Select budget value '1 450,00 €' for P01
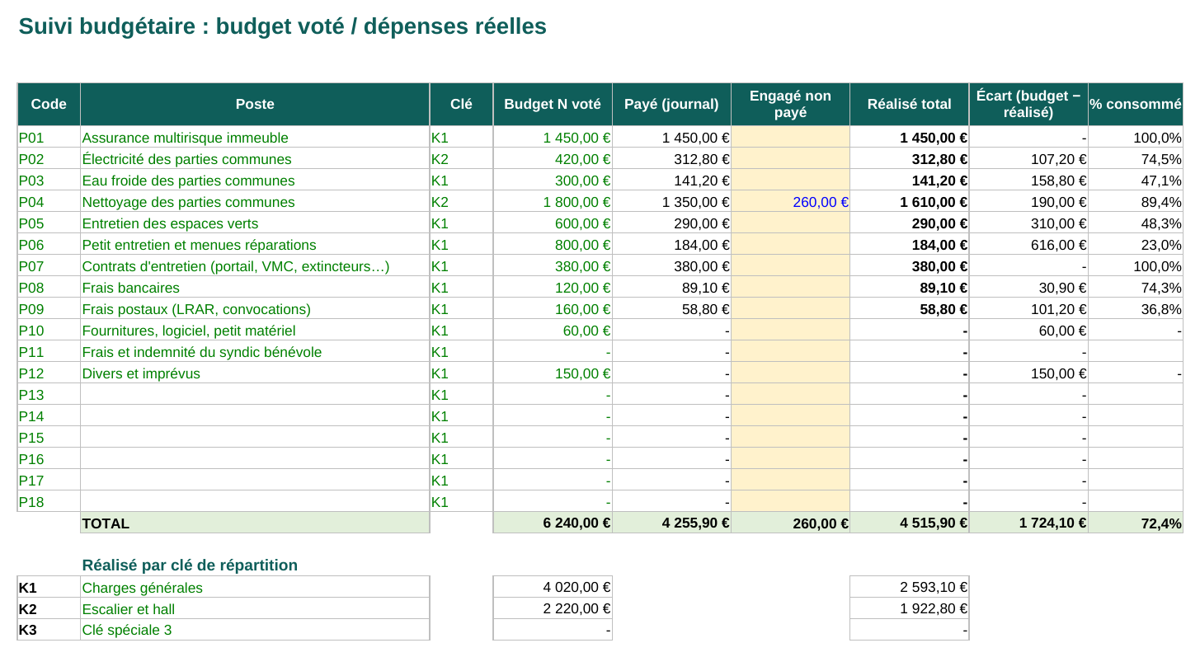The image size is (1200, 657). [552, 138]
